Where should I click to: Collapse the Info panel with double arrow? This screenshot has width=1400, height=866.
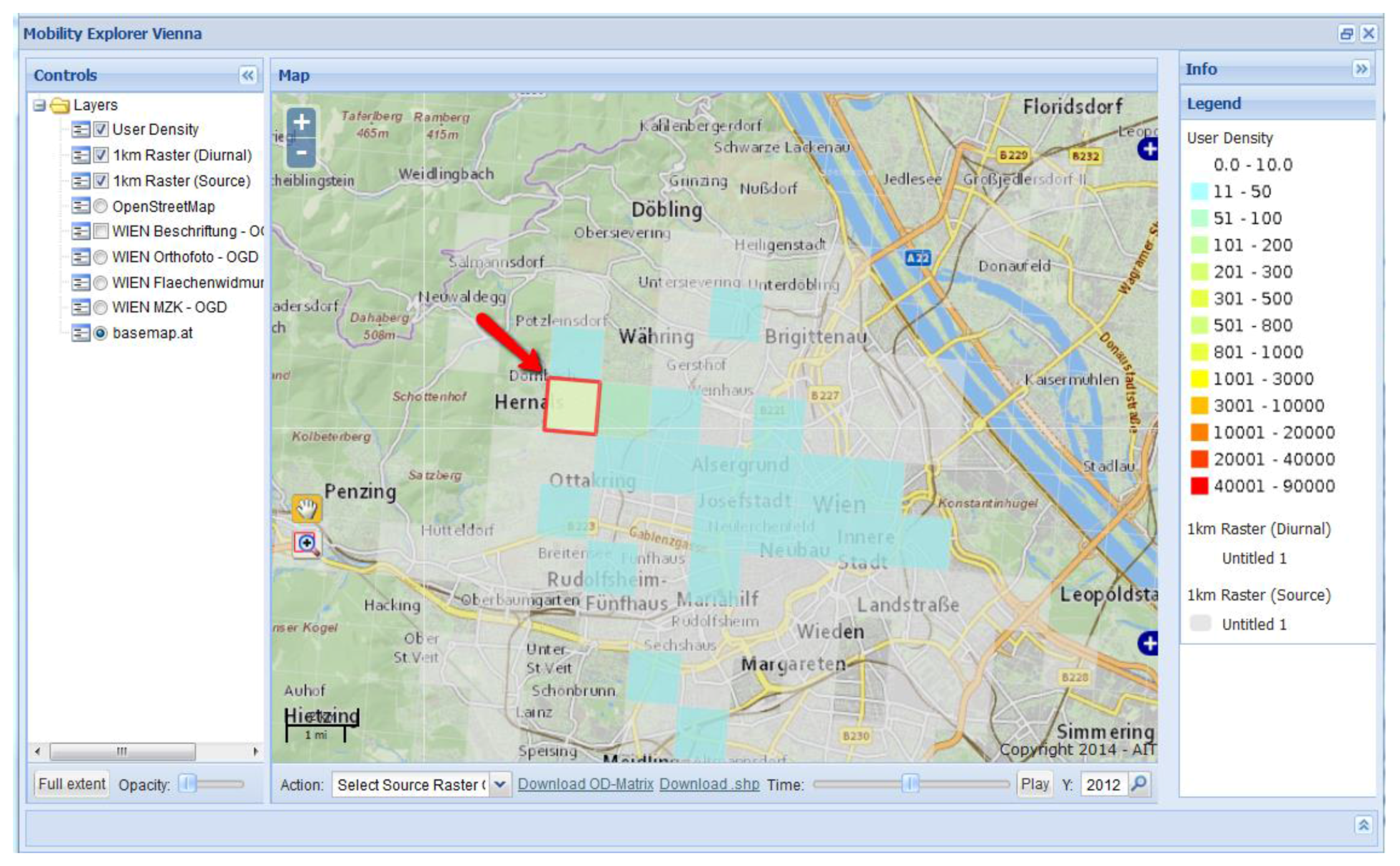click(1361, 68)
